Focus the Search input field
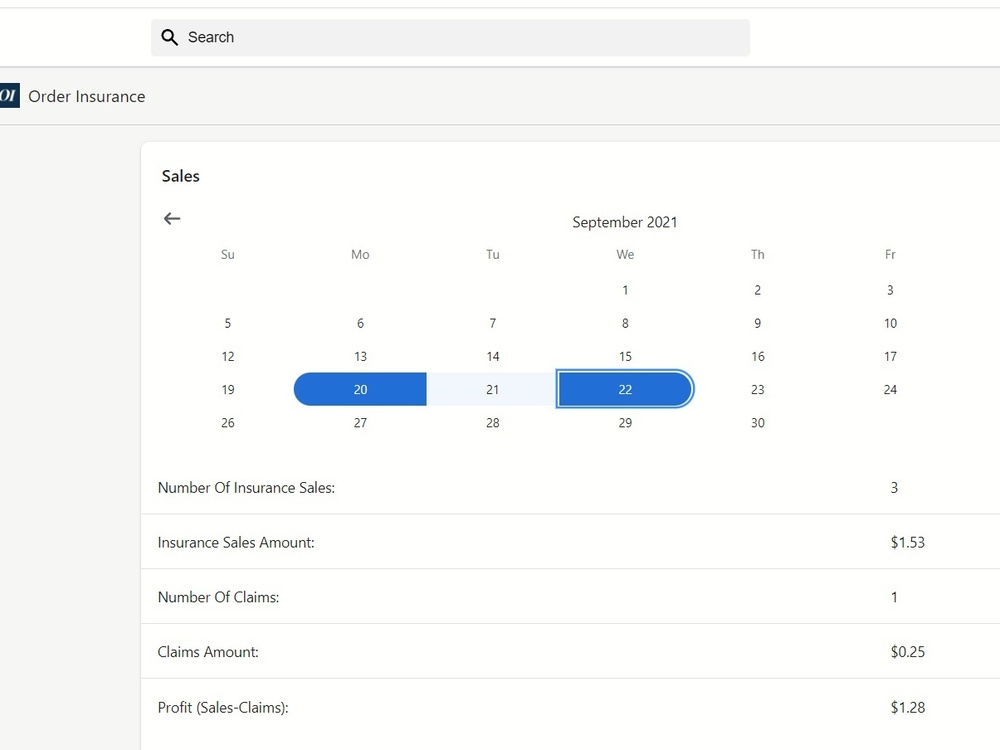This screenshot has height=750, width=1000. pyautogui.click(x=450, y=38)
